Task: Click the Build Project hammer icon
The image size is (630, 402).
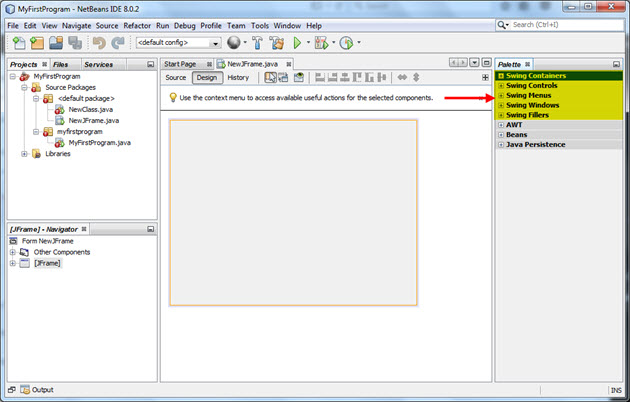Action: click(258, 43)
